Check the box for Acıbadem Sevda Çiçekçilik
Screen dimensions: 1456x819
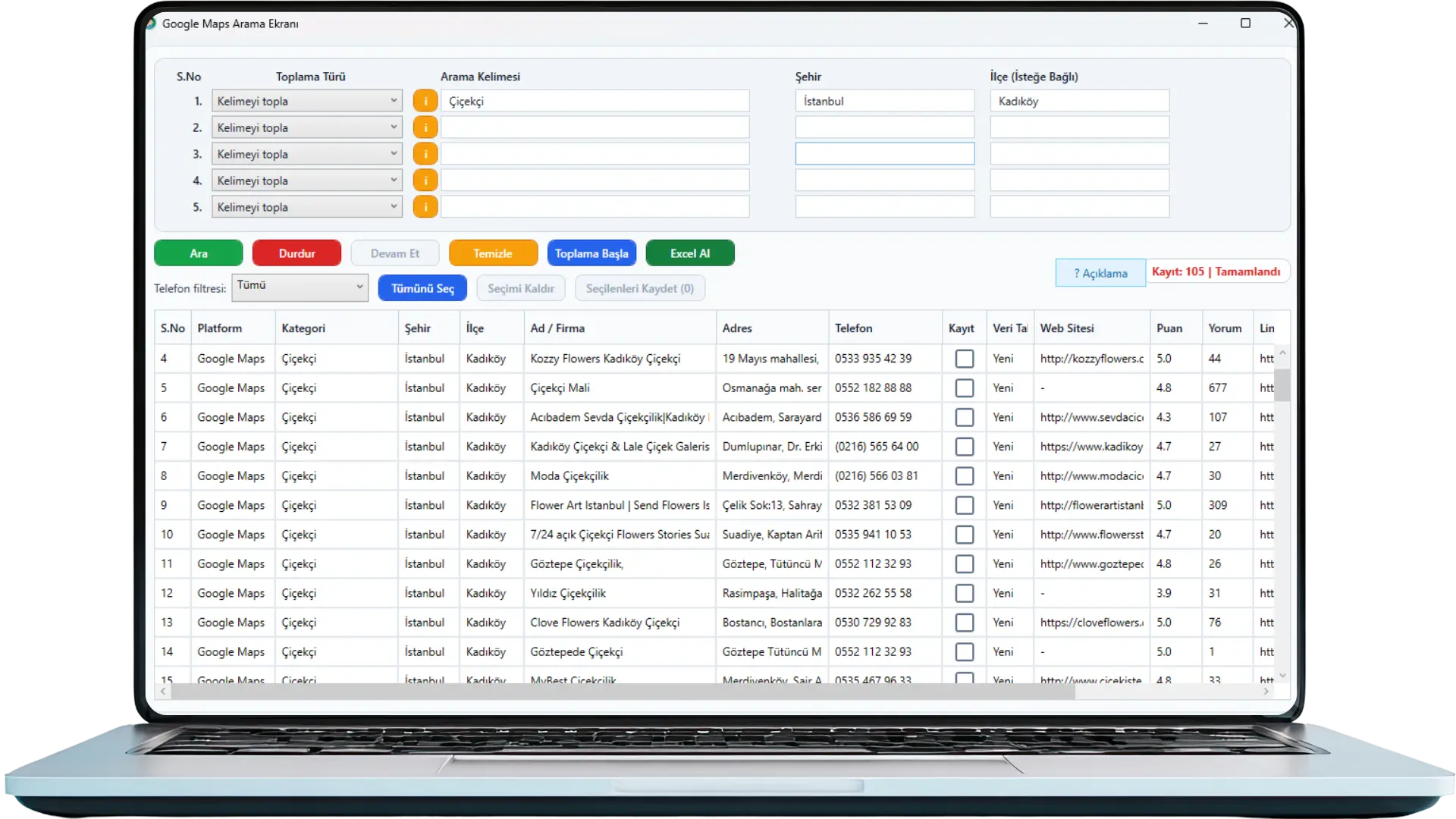pos(965,417)
